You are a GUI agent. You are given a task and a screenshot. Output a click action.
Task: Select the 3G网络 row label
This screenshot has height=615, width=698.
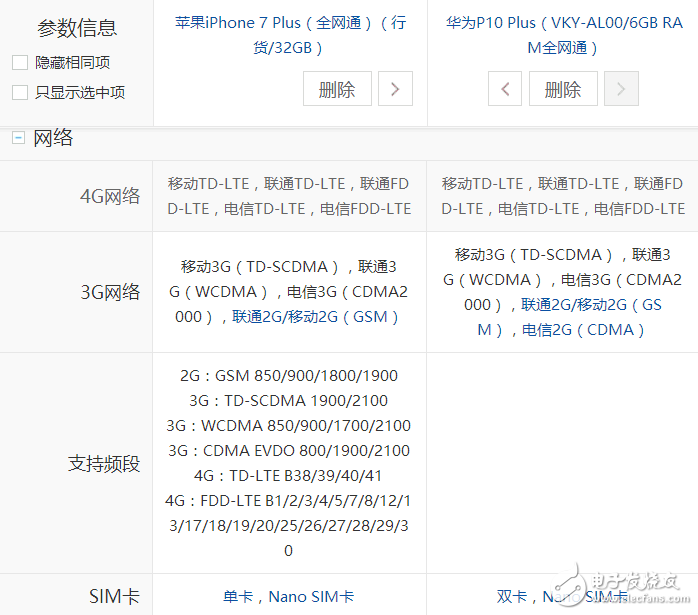click(x=110, y=292)
